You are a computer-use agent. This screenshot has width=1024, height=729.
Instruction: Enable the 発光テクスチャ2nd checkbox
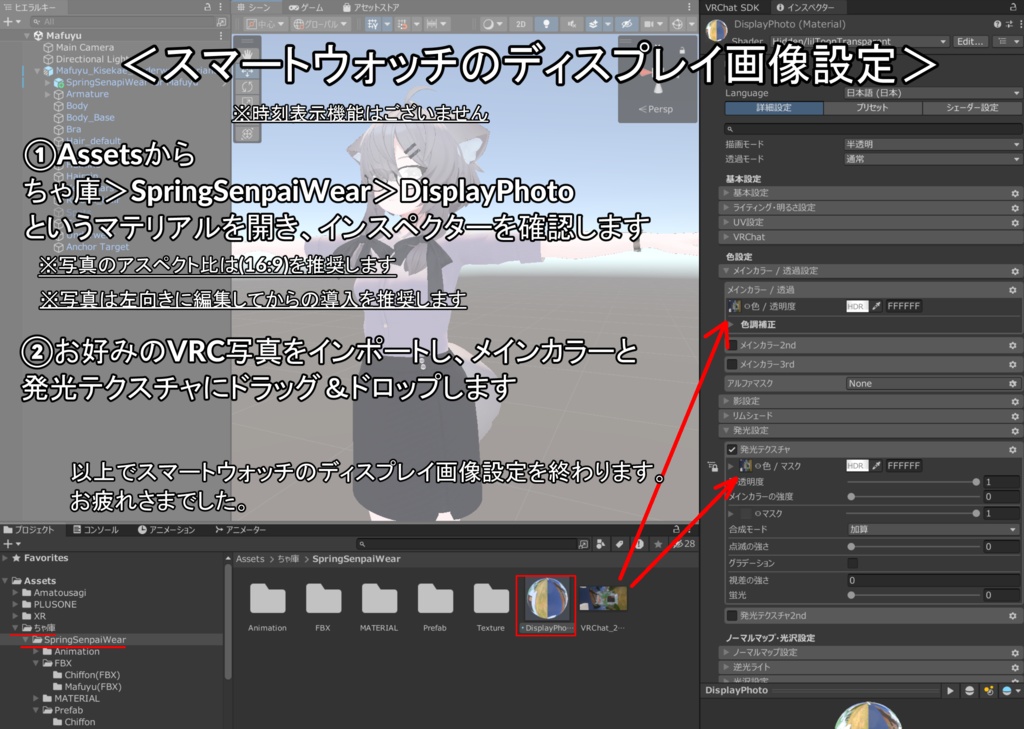732,615
